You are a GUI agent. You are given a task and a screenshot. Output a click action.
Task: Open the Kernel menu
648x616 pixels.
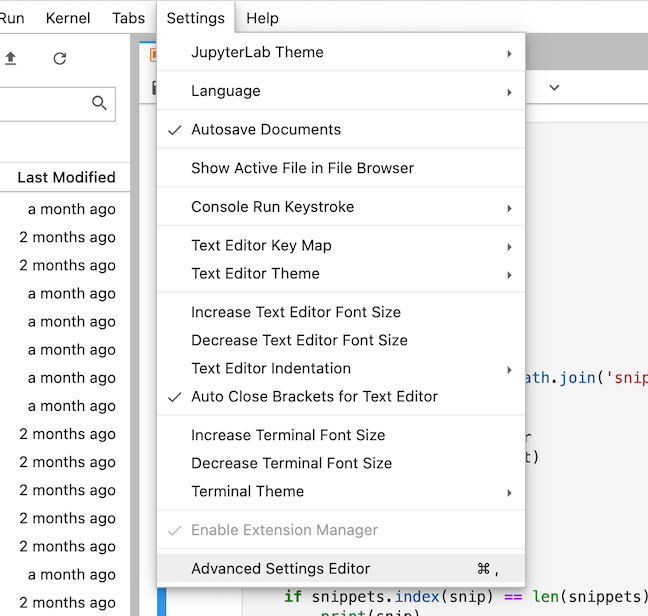tap(68, 18)
